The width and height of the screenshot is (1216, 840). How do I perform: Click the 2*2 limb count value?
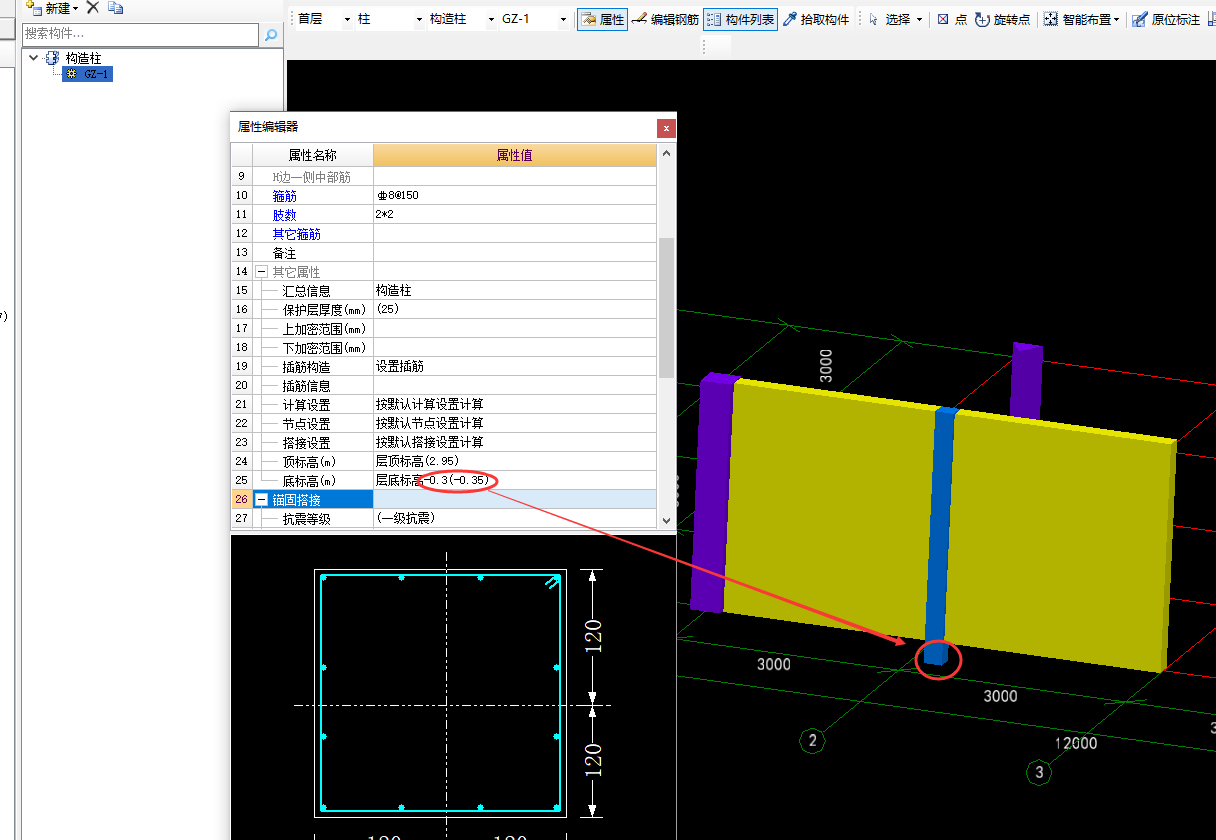coord(515,215)
